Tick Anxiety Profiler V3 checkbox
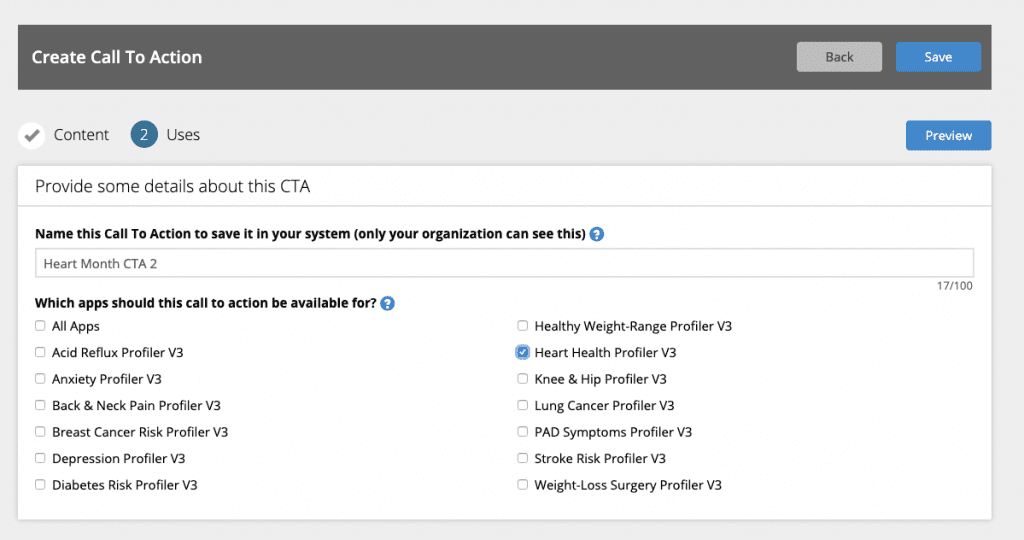 point(40,379)
